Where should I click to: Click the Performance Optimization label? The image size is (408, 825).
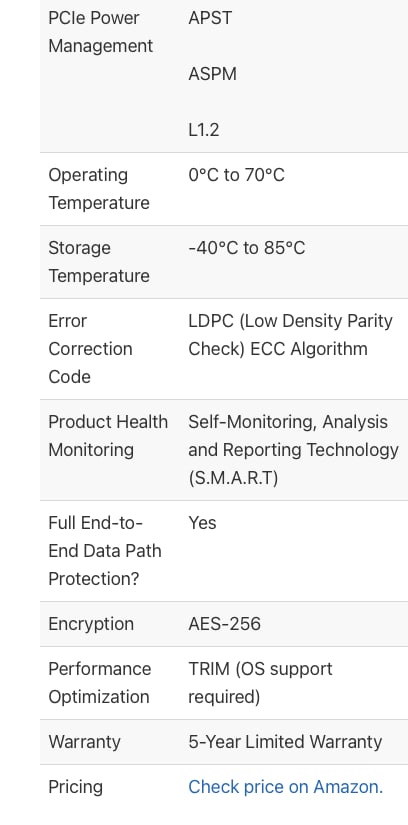click(x=100, y=683)
